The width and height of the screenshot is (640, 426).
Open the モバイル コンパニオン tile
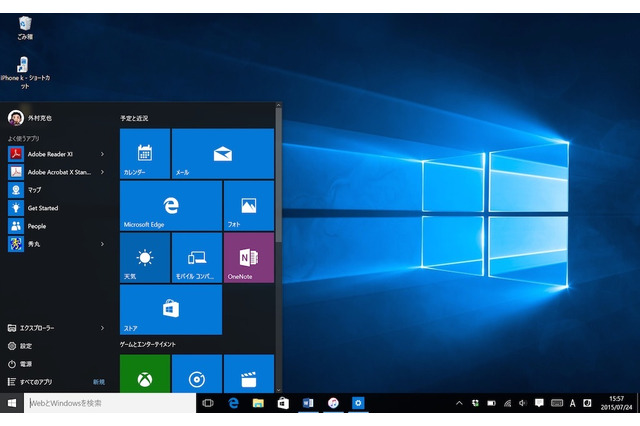pos(197,257)
